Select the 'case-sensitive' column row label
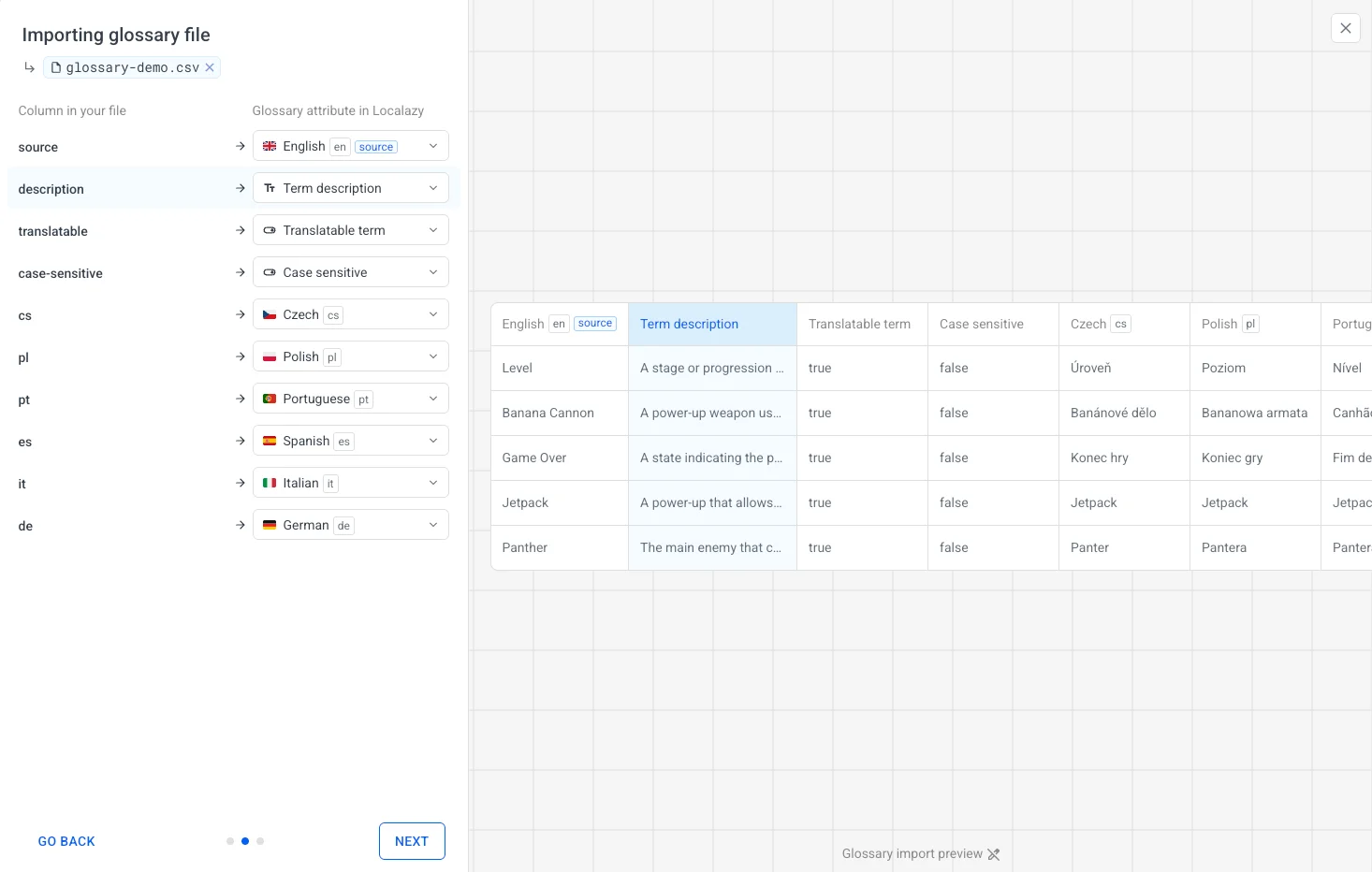The width and height of the screenshot is (1372, 872). click(x=61, y=273)
